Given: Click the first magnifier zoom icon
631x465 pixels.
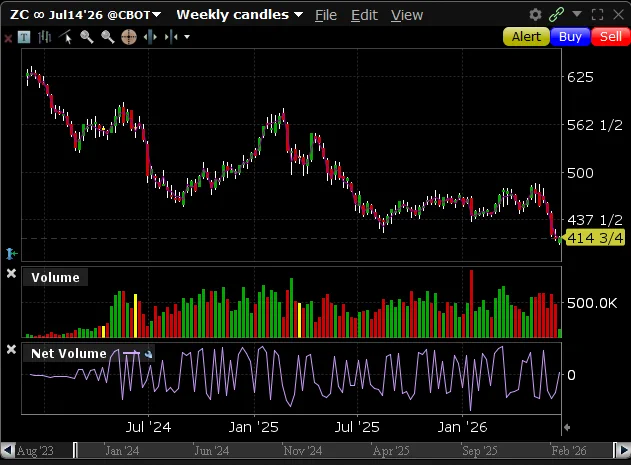Looking at the screenshot, I should tap(87, 37).
